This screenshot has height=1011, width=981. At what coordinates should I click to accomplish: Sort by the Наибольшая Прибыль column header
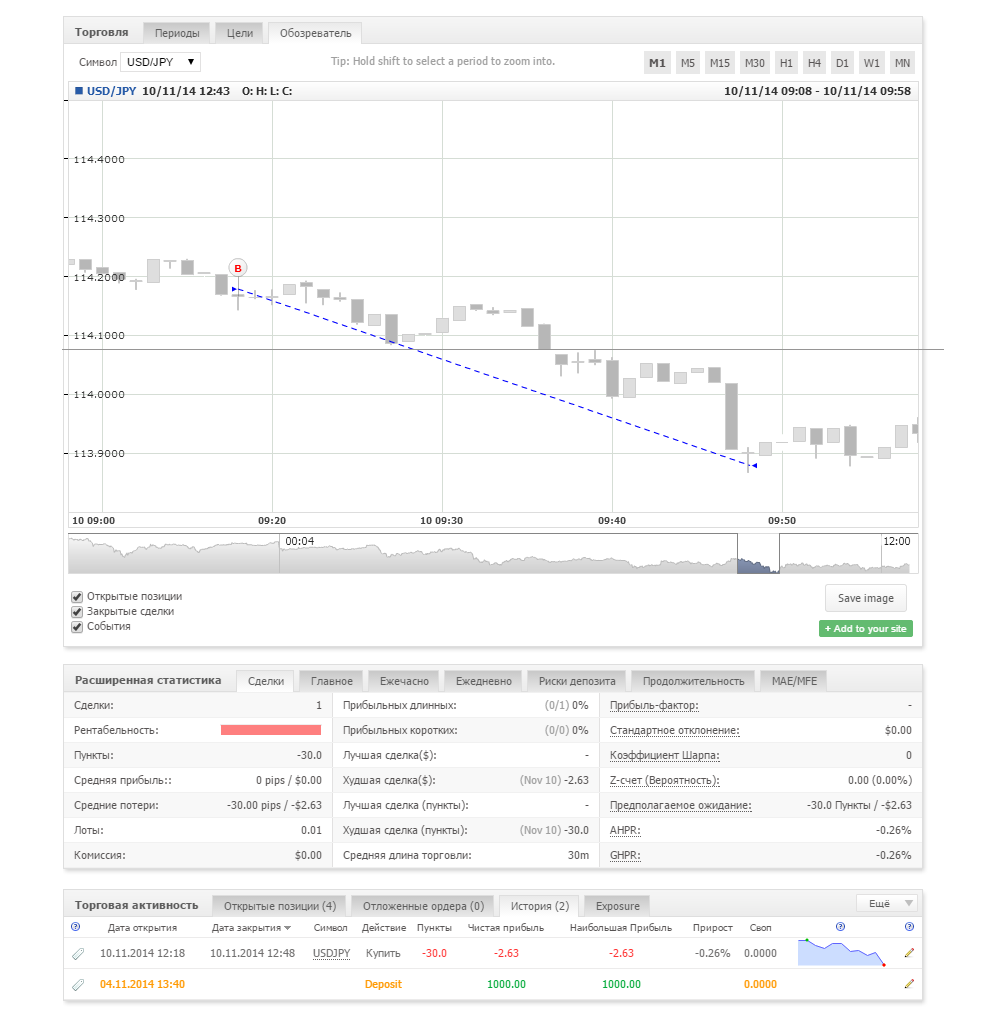coord(620,928)
